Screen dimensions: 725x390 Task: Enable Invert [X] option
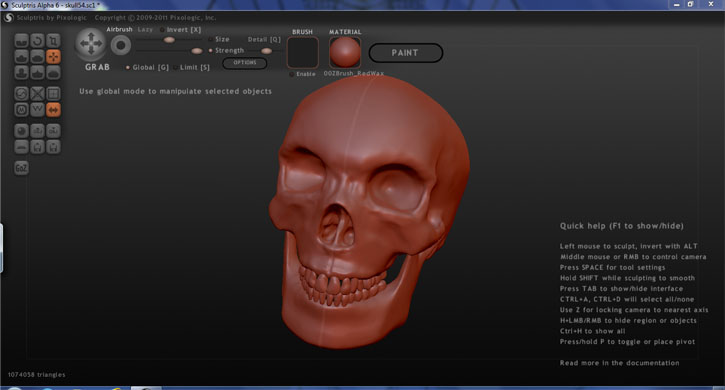tap(180, 30)
